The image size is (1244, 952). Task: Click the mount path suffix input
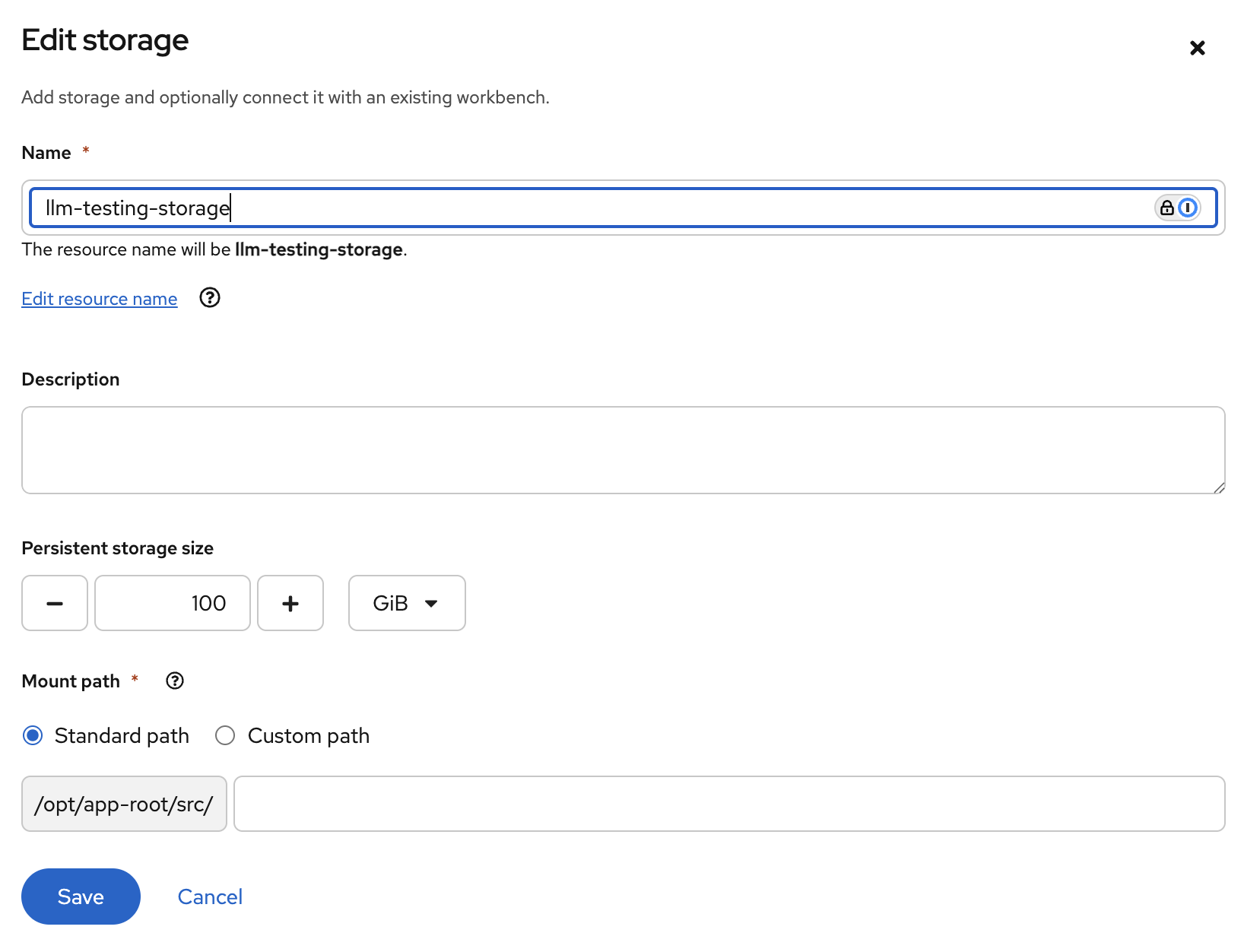pyautogui.click(x=729, y=804)
